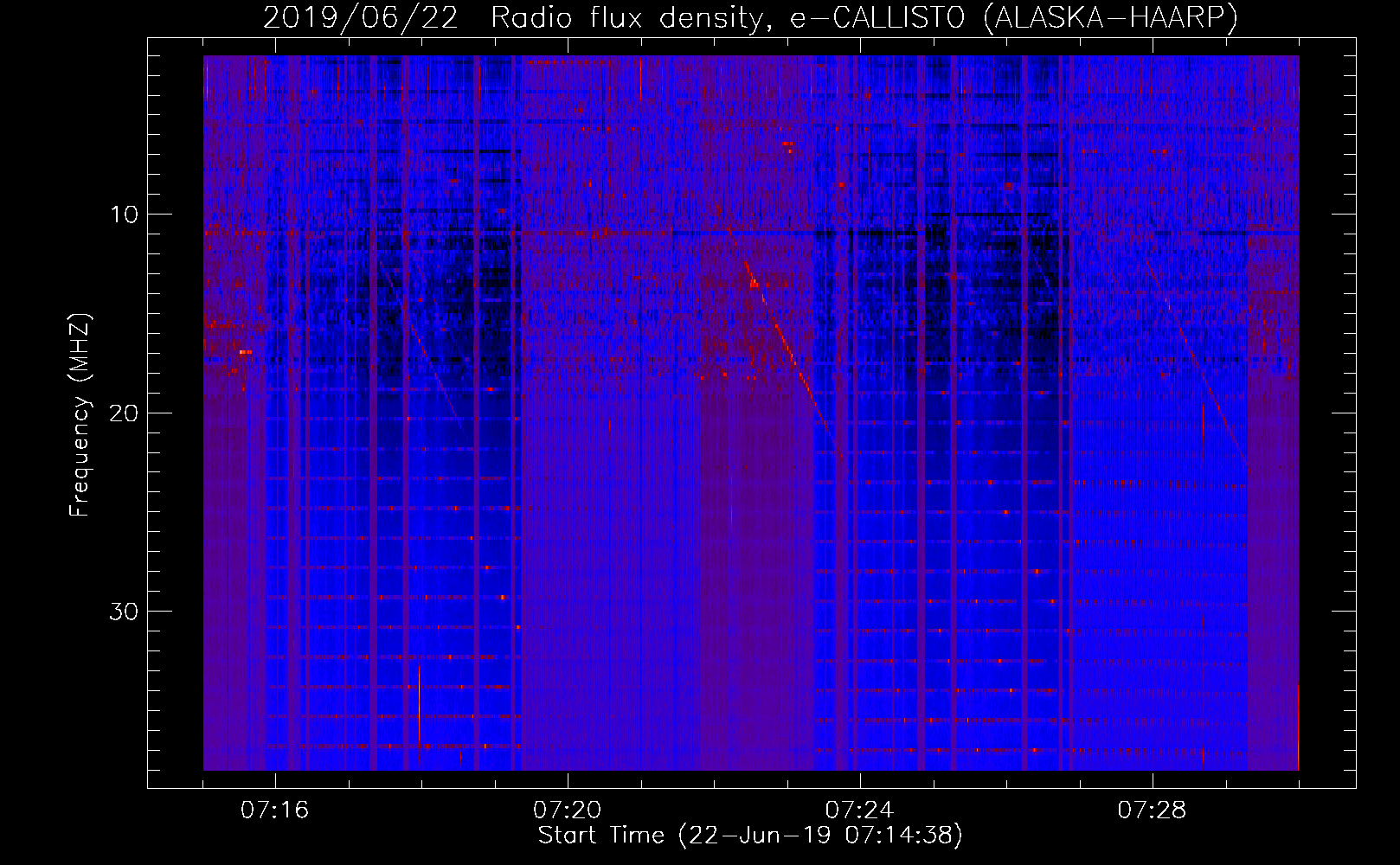1400x865 pixels.
Task: Click the 'Frequency (MHZ)' y-axis label
Action: pos(80,415)
